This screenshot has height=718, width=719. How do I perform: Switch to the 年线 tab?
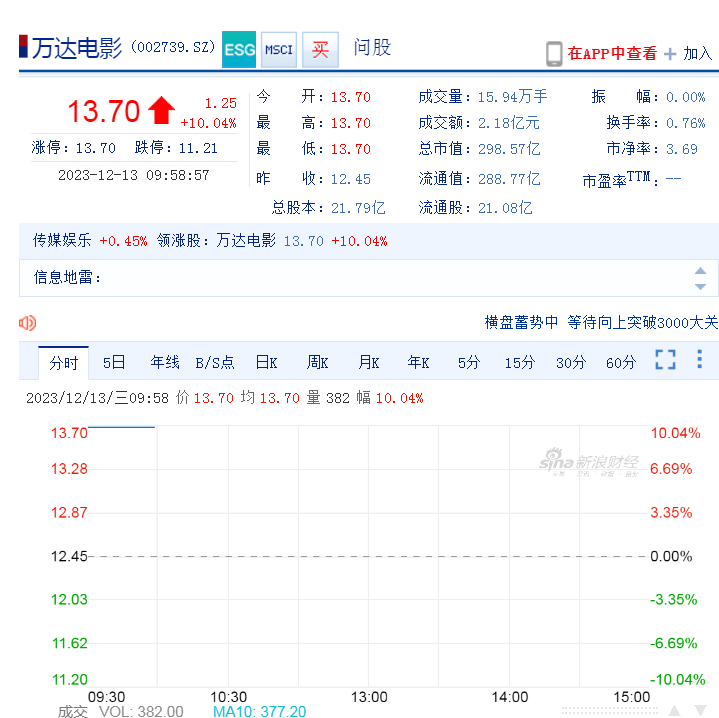tap(165, 363)
